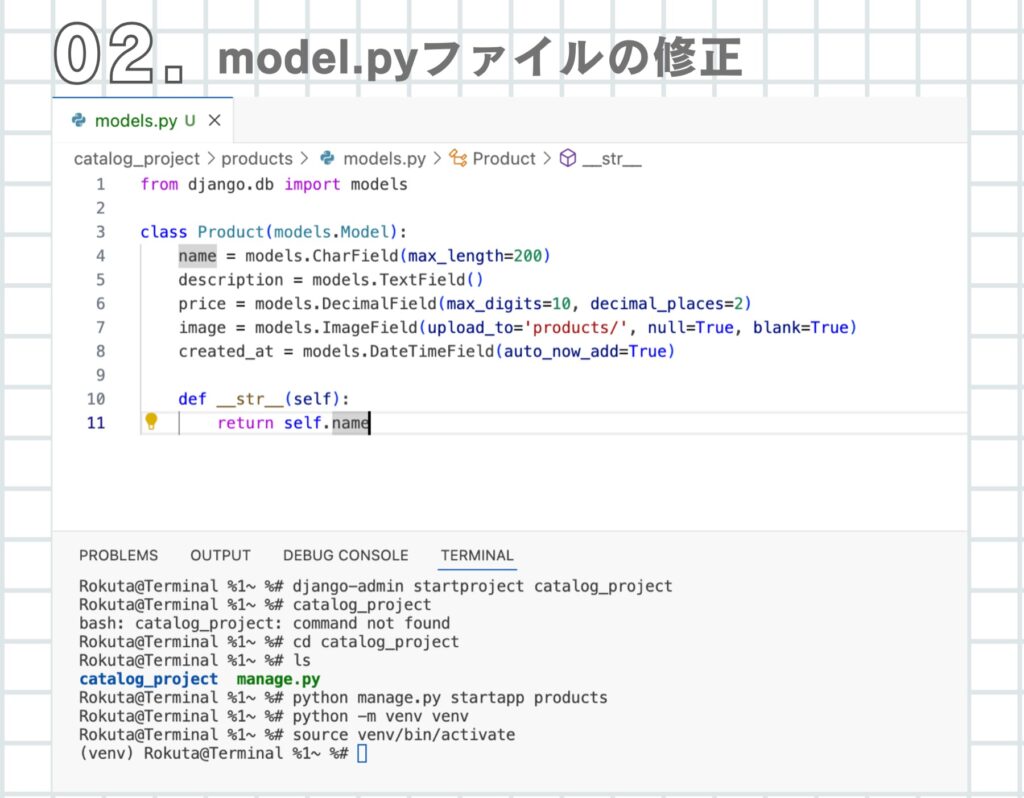Select the models.py tab title
Viewport: 1024px width, 798px height.
(x=136, y=121)
